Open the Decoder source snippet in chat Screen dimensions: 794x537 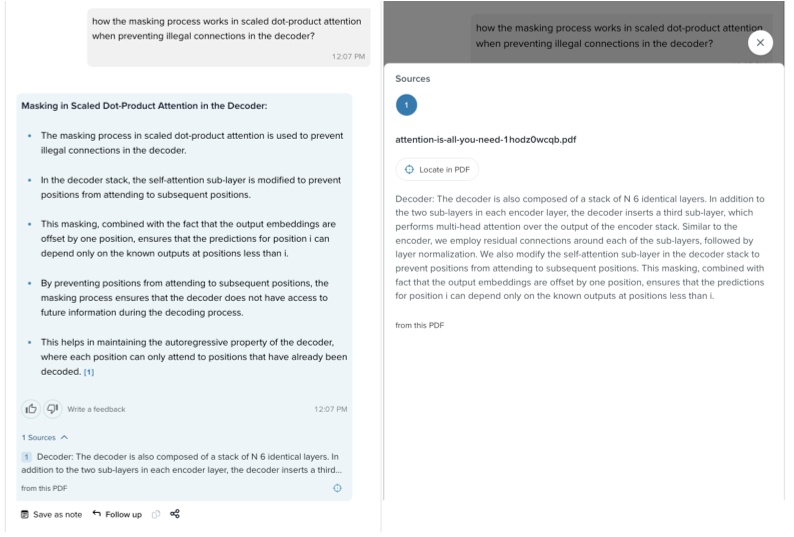pos(187,463)
